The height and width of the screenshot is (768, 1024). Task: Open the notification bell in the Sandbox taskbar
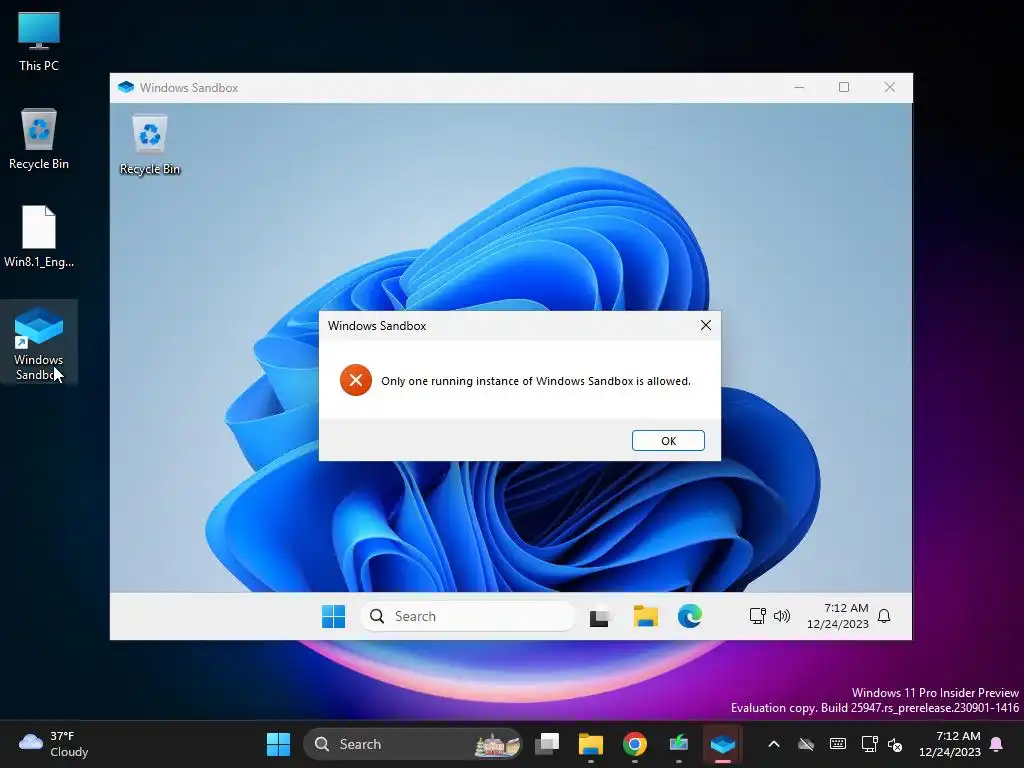point(884,616)
